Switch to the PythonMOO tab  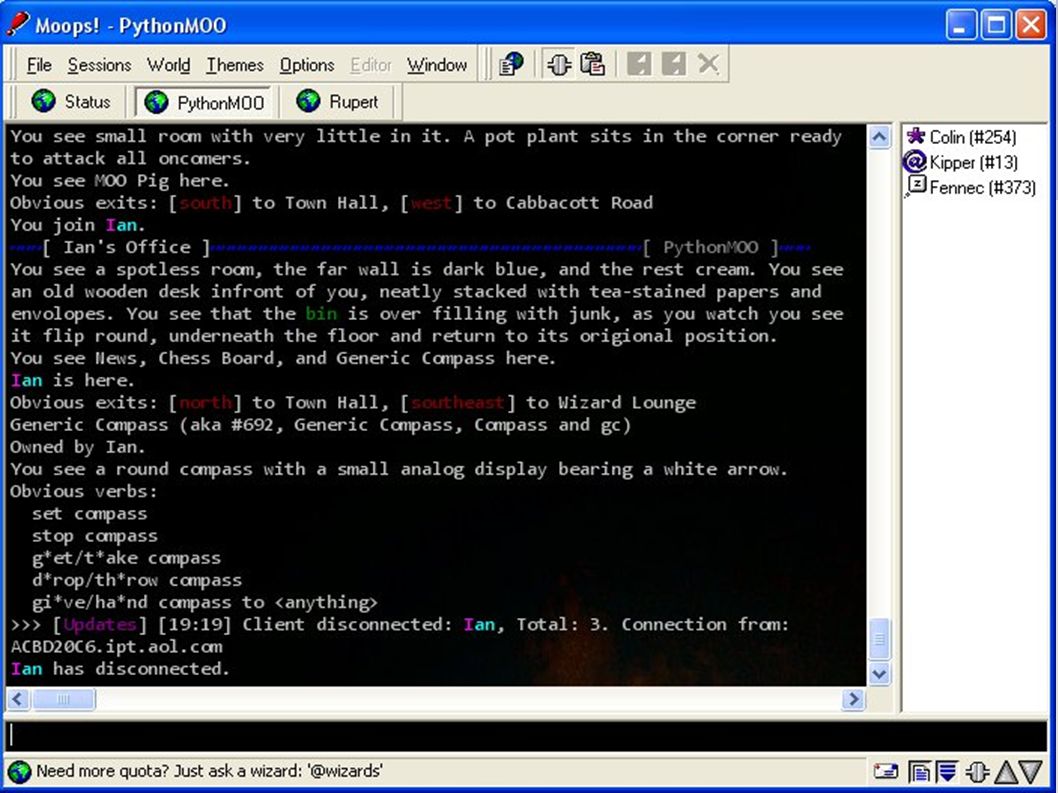(x=203, y=103)
